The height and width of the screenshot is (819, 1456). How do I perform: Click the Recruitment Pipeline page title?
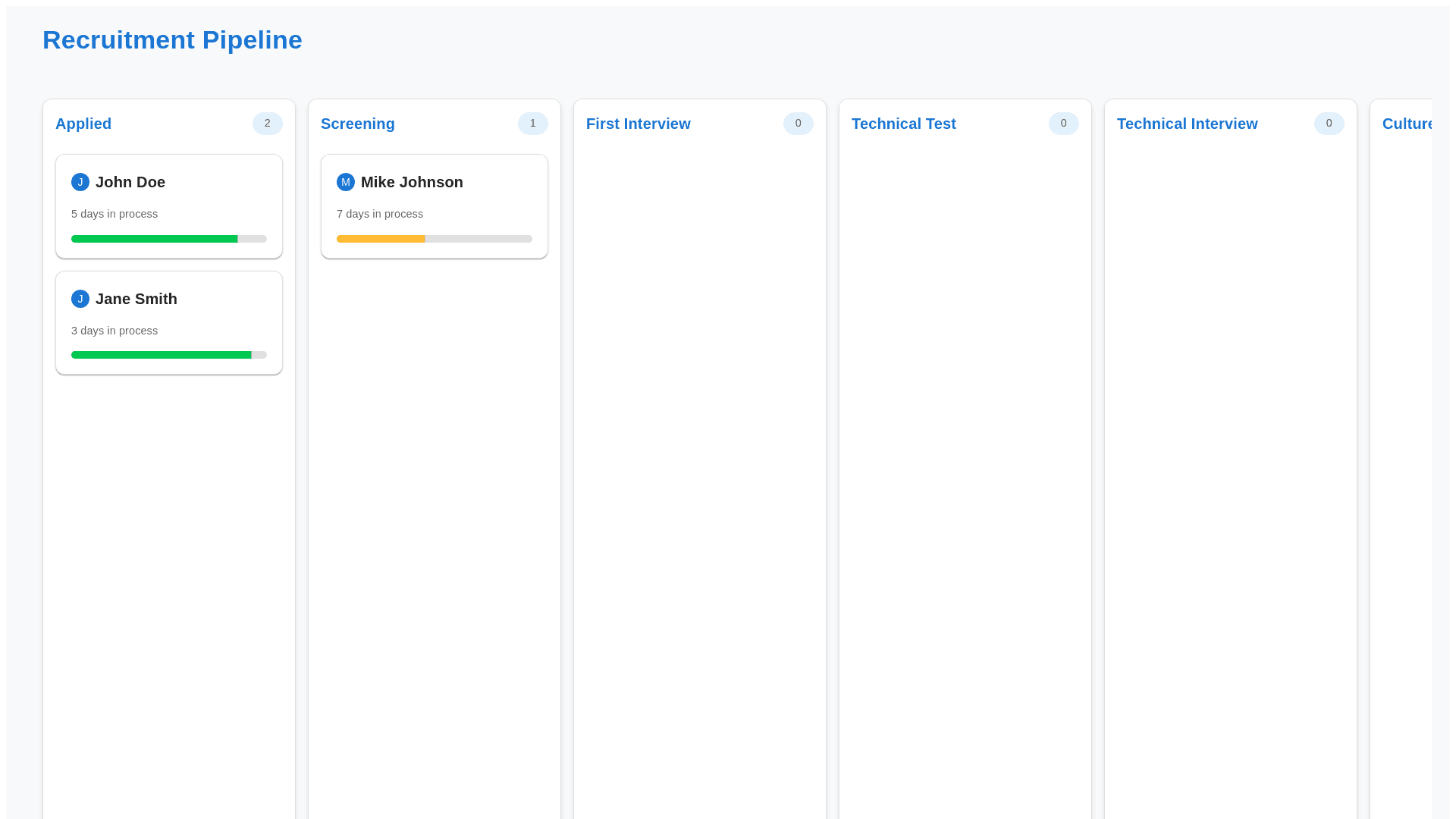pos(172,40)
